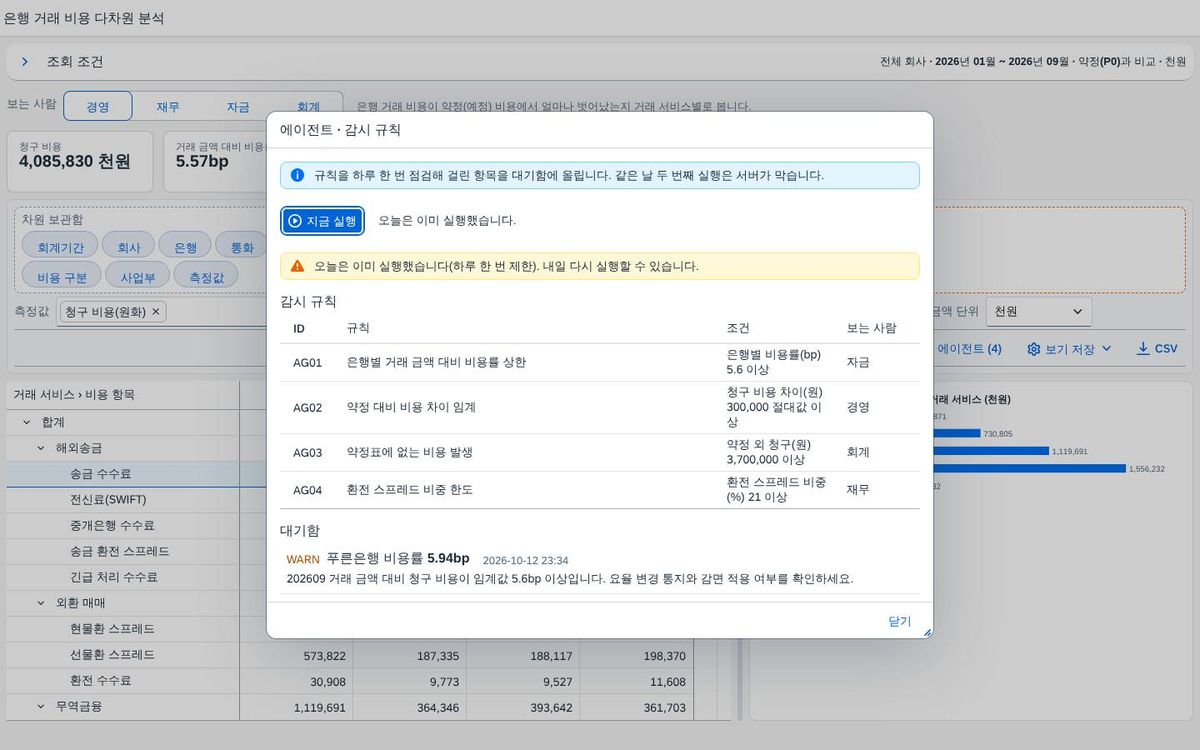Viewport: 1200px width, 750px height.
Task: Click the warning triangle in the yellow message
Action: click(297, 266)
